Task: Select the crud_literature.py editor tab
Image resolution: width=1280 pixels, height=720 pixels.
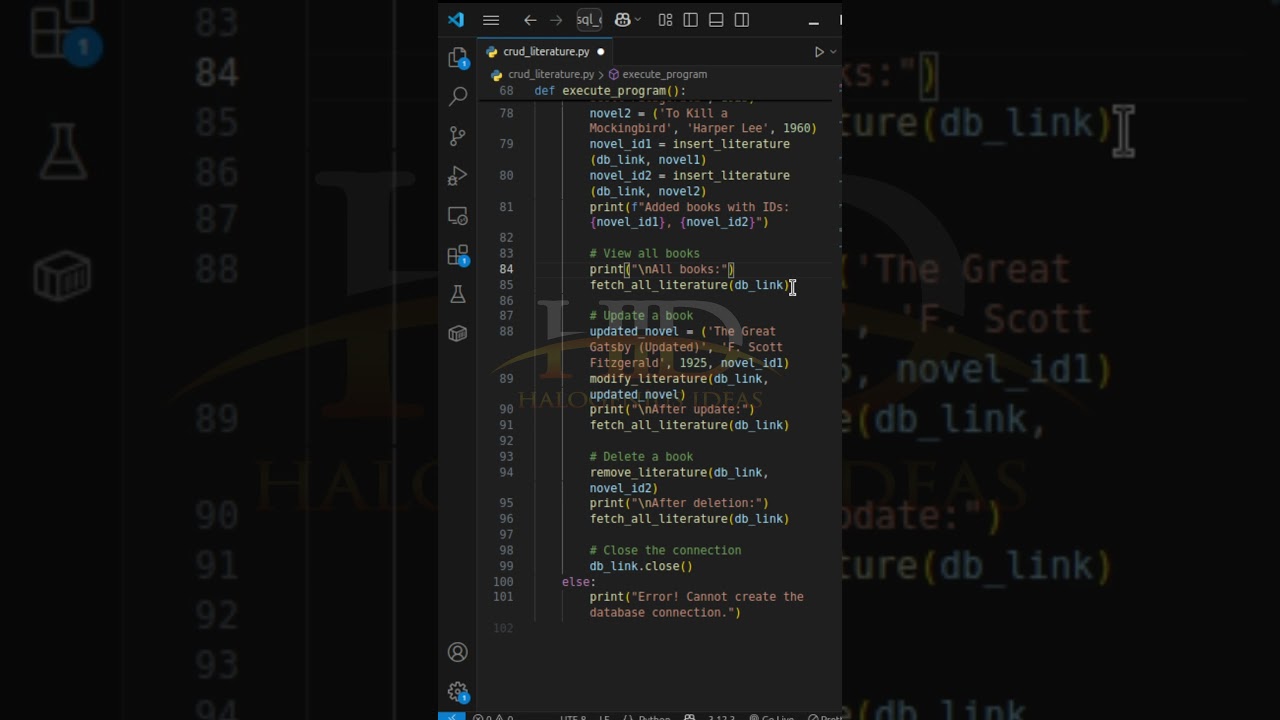Action: click(x=546, y=52)
